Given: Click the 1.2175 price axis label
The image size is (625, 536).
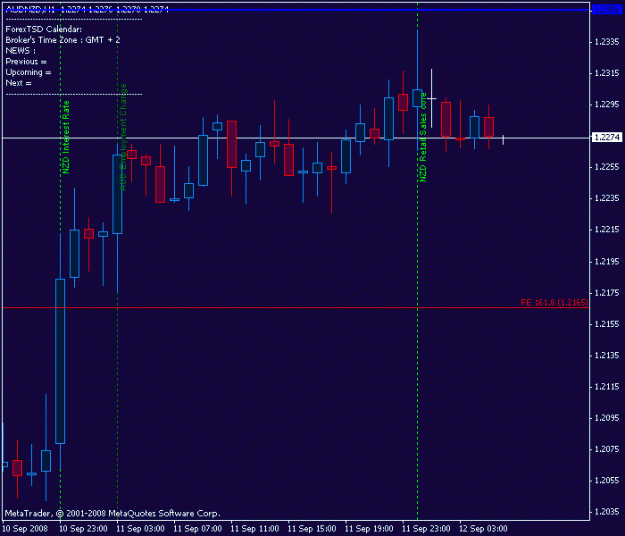Looking at the screenshot, I should (x=607, y=293).
